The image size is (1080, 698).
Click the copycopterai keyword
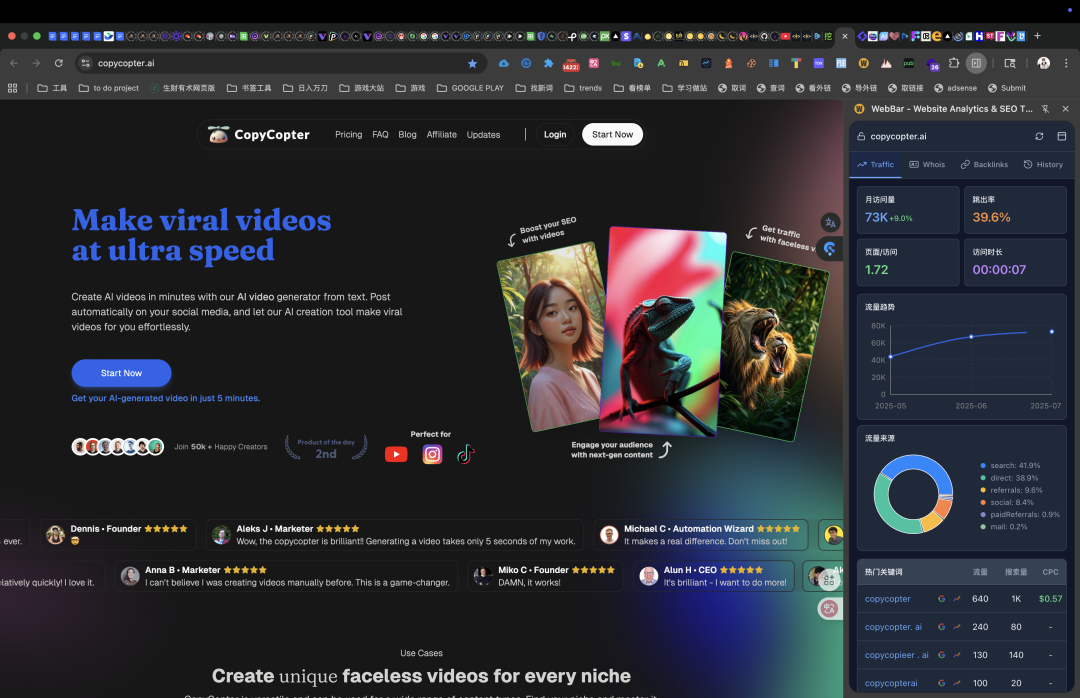[x=891, y=684]
